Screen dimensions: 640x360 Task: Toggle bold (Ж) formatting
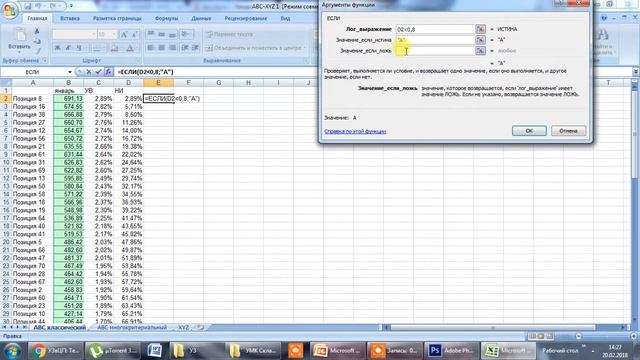[57, 48]
